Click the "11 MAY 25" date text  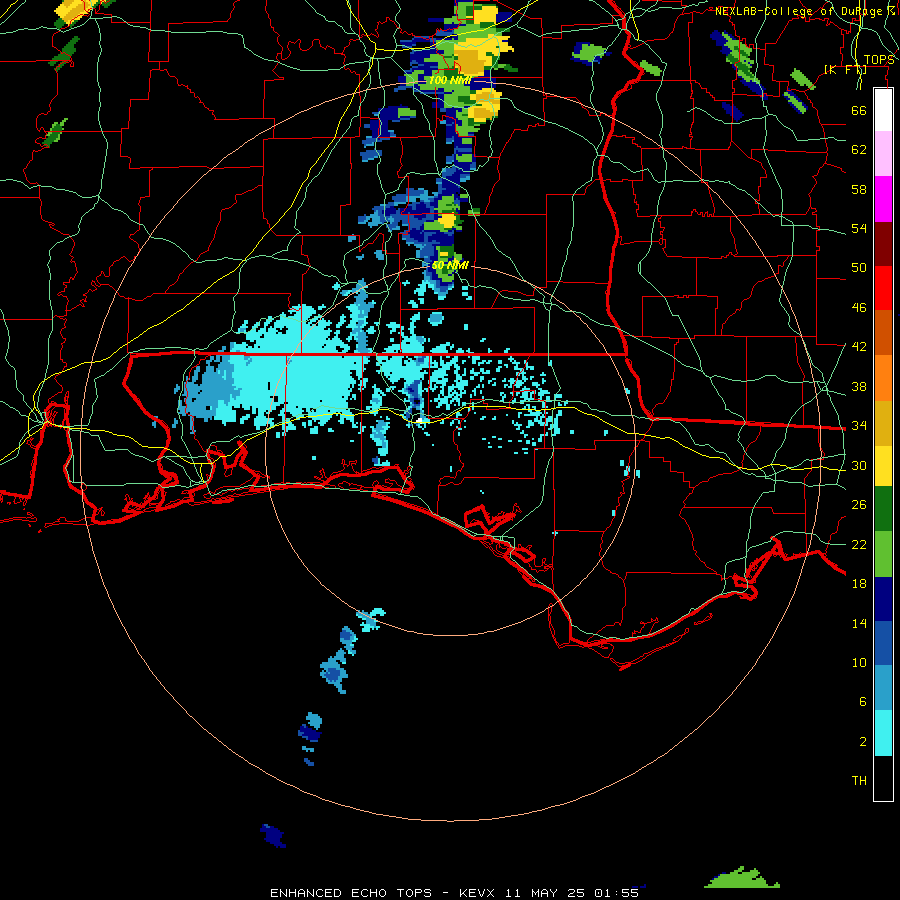pos(545,893)
